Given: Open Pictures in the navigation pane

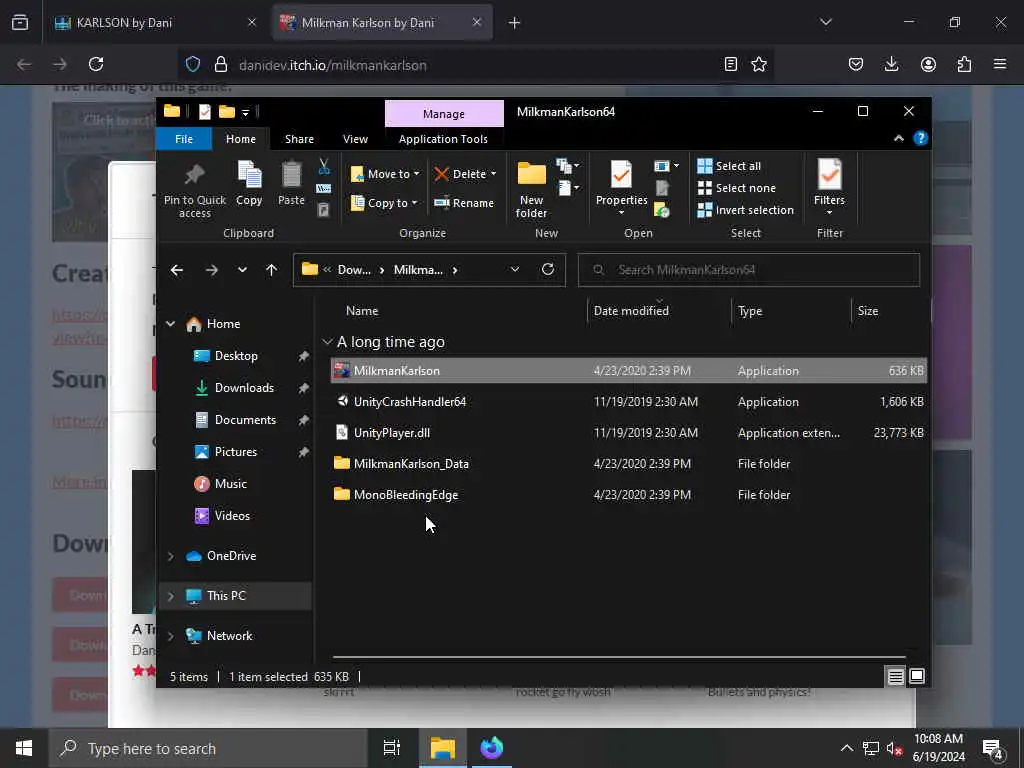Looking at the screenshot, I should coord(236,452).
